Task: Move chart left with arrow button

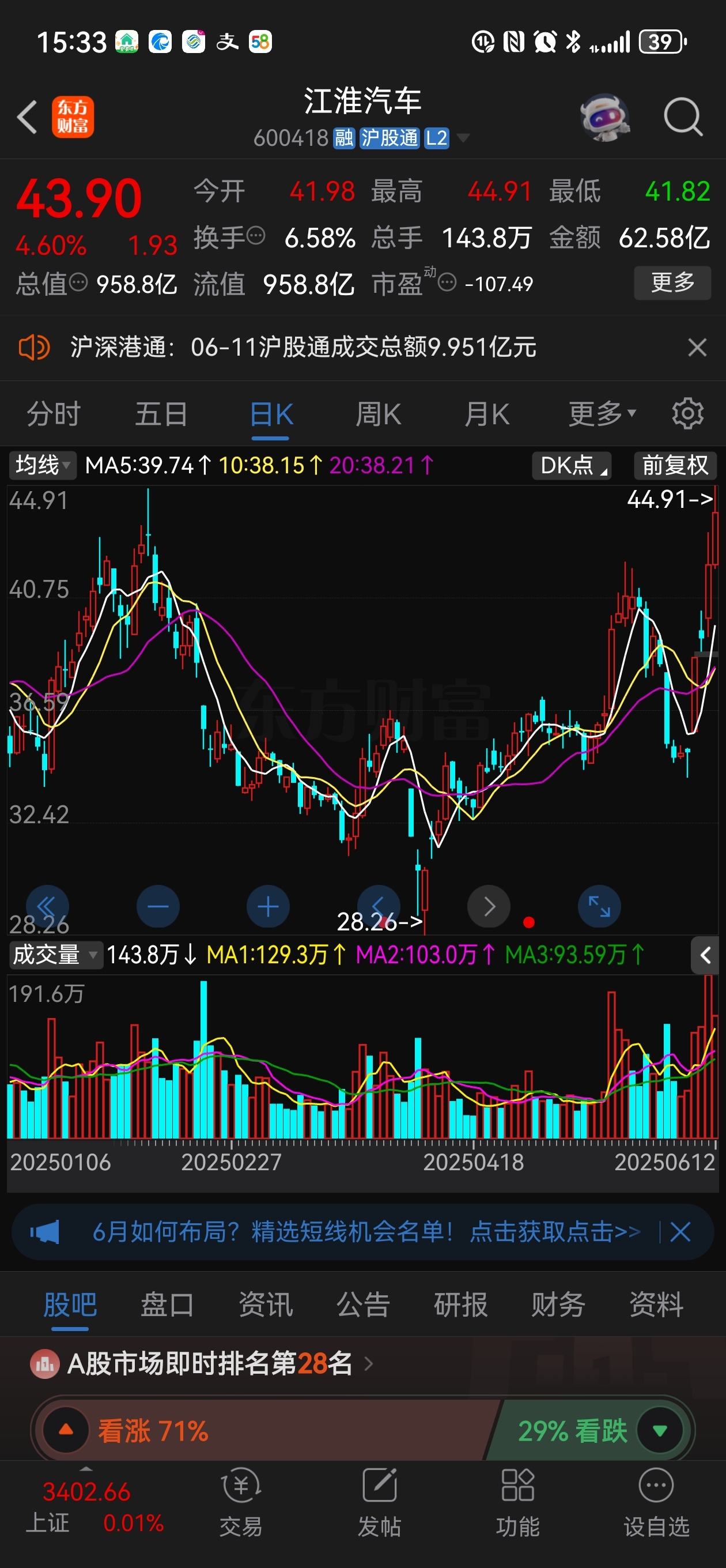Action: [x=379, y=906]
